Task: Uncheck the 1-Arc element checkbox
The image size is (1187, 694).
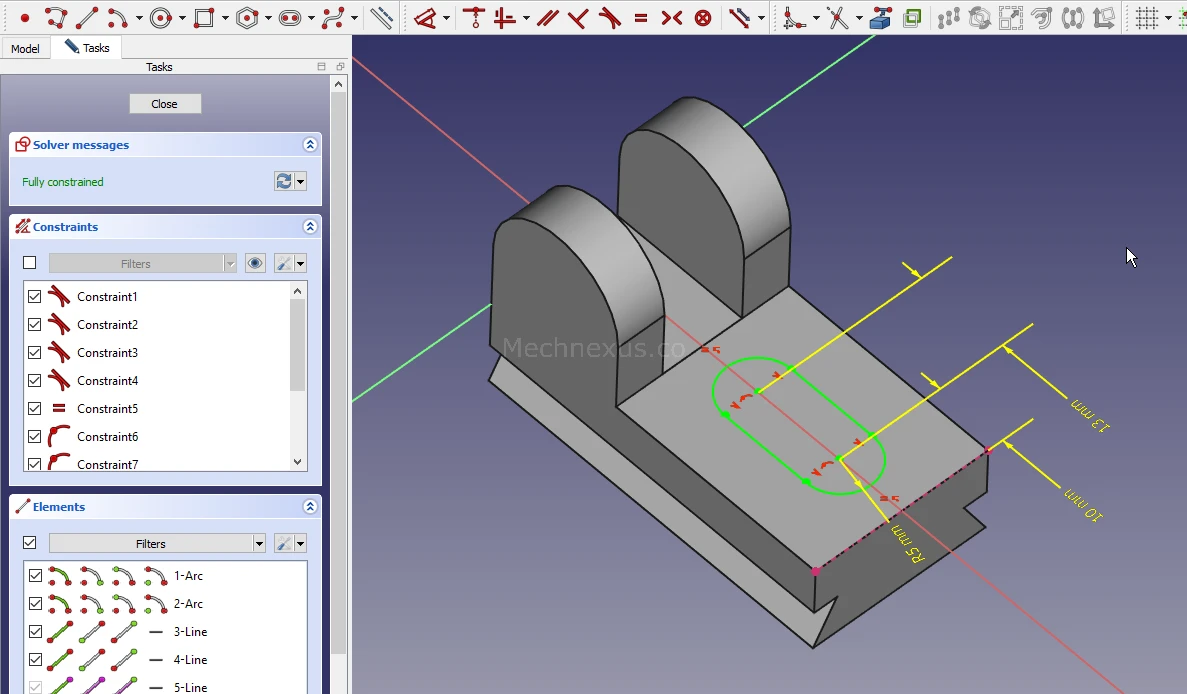Action: [x=36, y=576]
